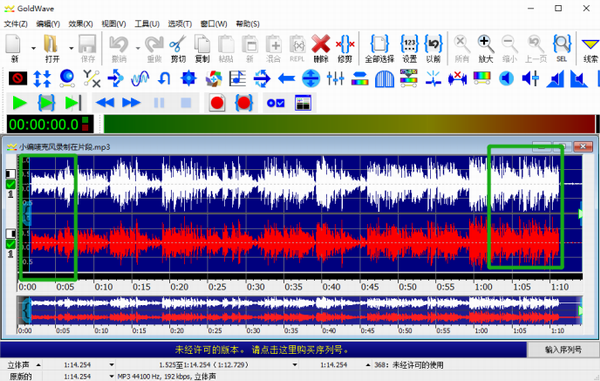Viewport: 600px width, 381px height.
Task: Toggle the upper channel green checkbox
Action: pyautogui.click(x=11, y=184)
